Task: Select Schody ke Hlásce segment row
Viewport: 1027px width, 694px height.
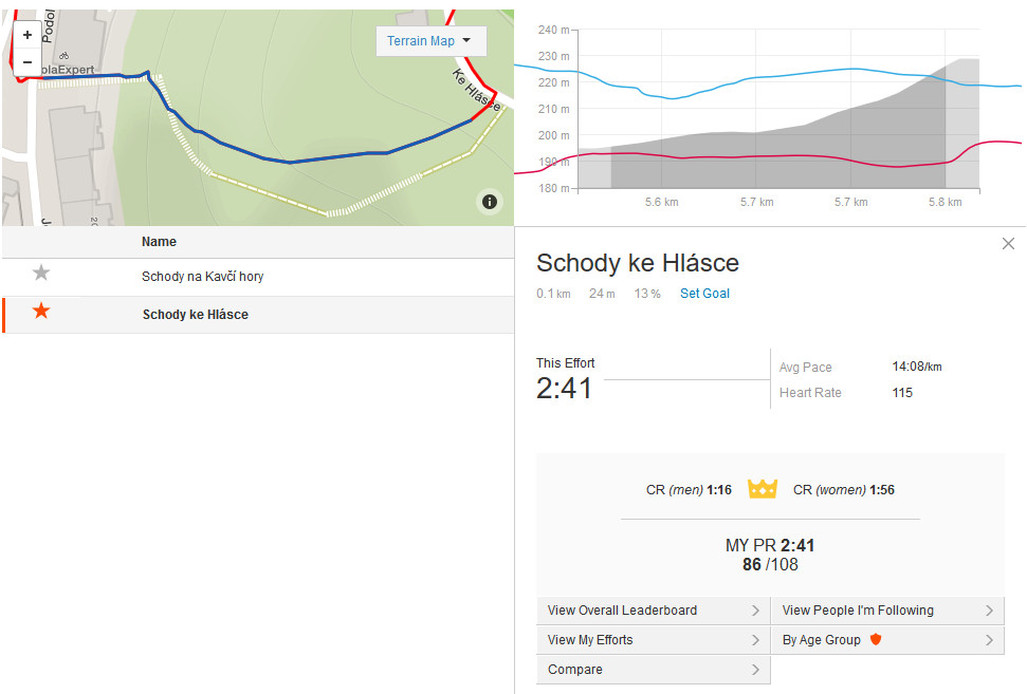Action: coord(195,315)
